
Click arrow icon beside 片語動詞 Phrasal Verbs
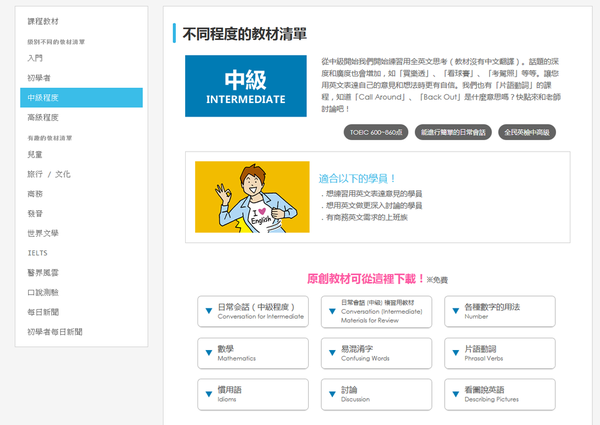(455, 353)
